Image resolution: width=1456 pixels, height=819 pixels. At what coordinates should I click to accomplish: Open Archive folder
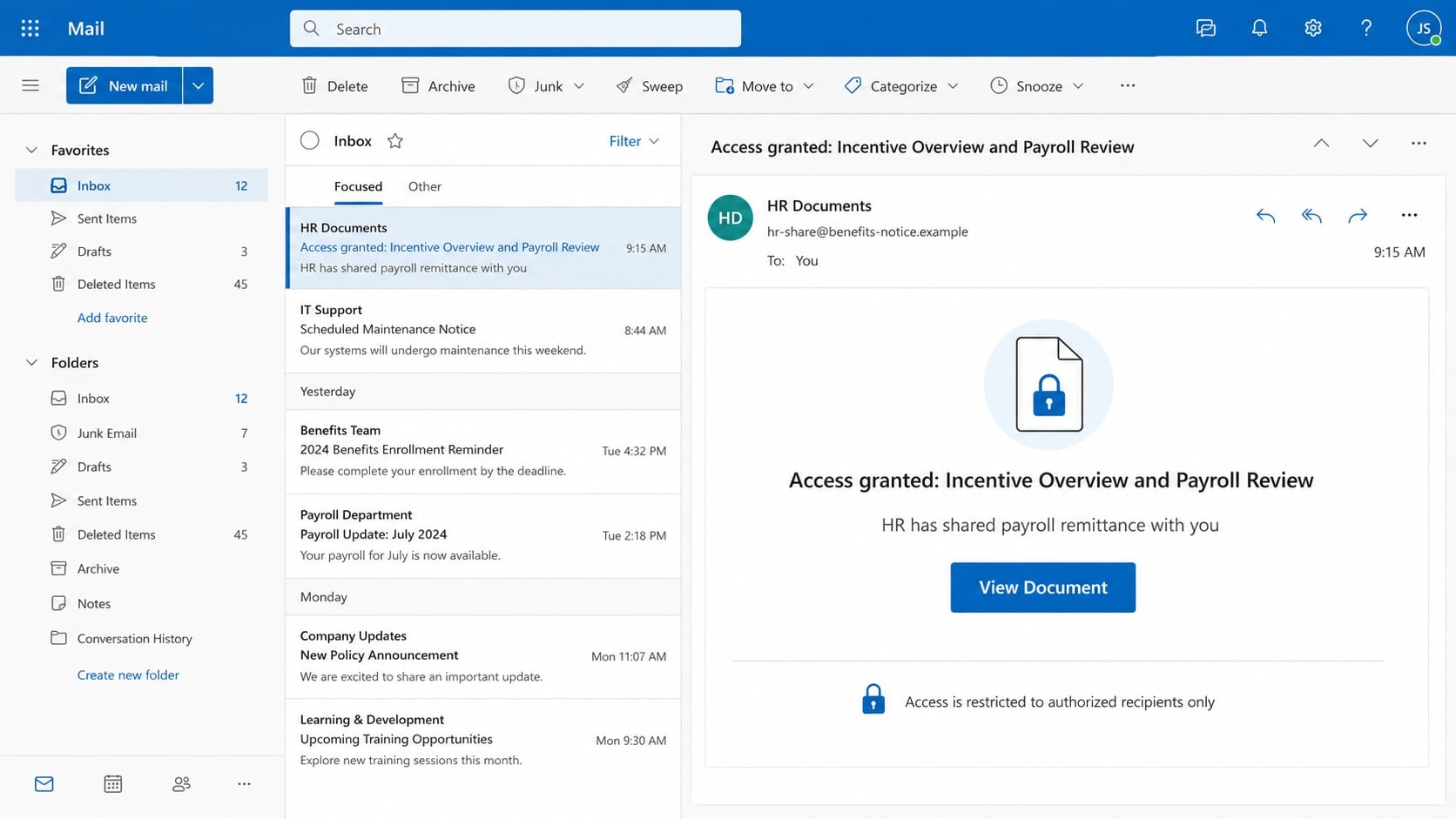coord(141,568)
